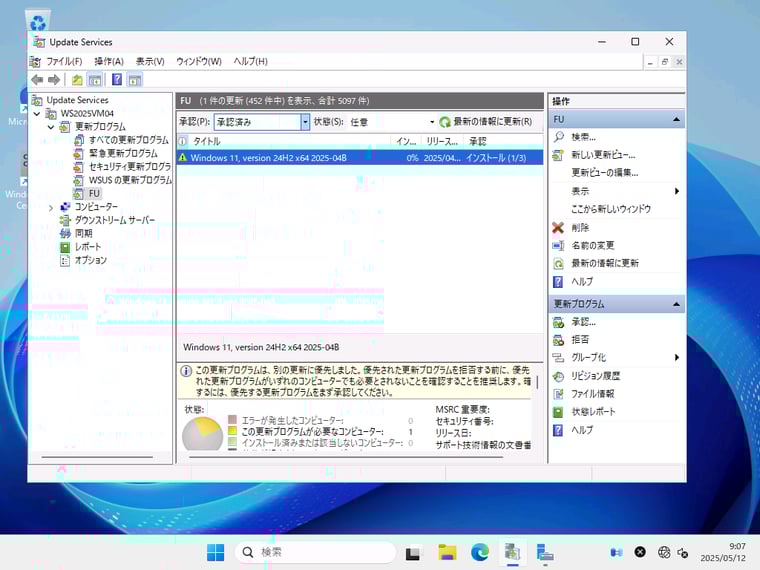Image resolution: width=760 pixels, height=570 pixels.
Task: Open the taskbar clock showing 9:07
Action: pyautogui.click(x=723, y=552)
